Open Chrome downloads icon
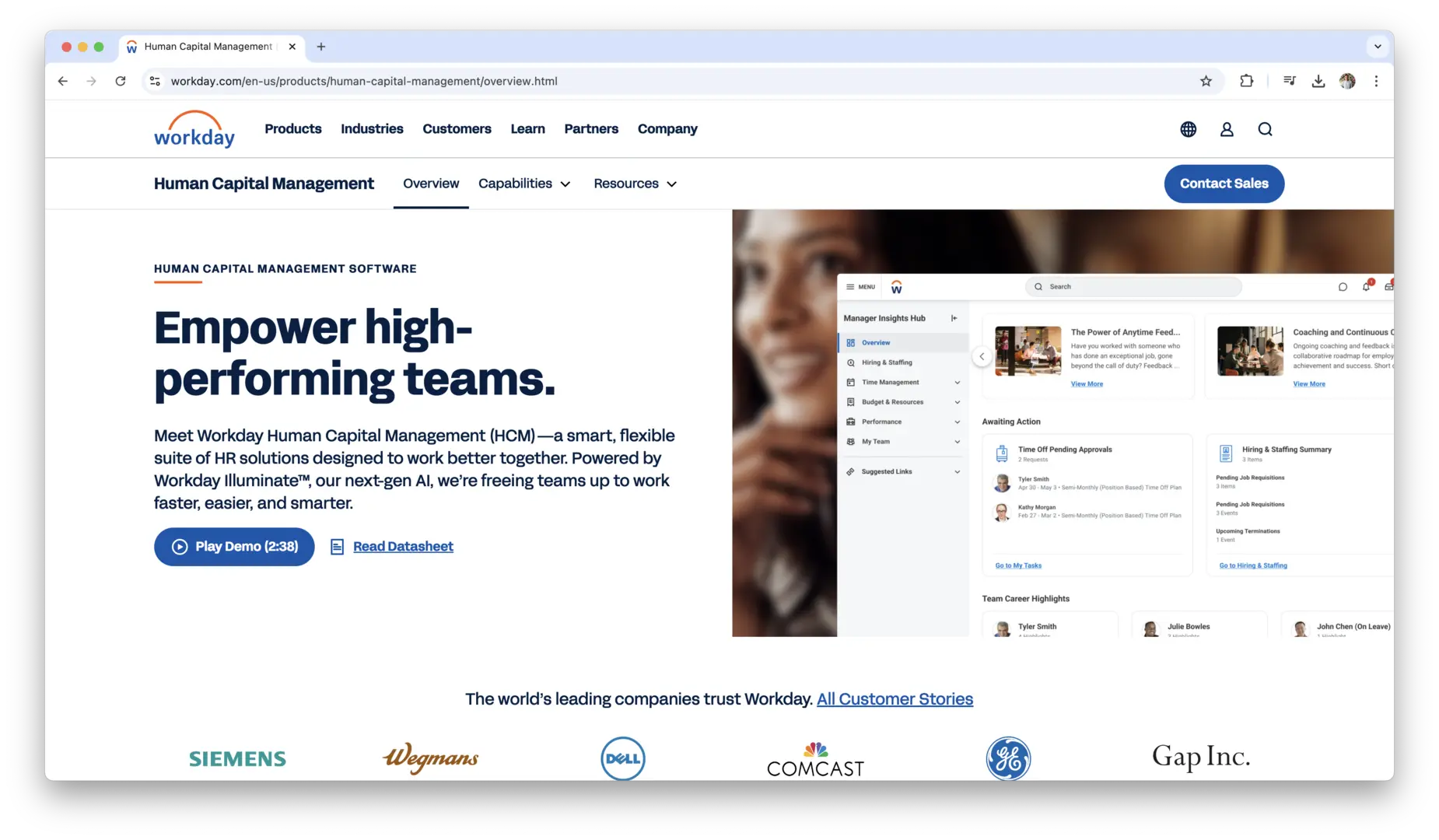 (x=1318, y=81)
